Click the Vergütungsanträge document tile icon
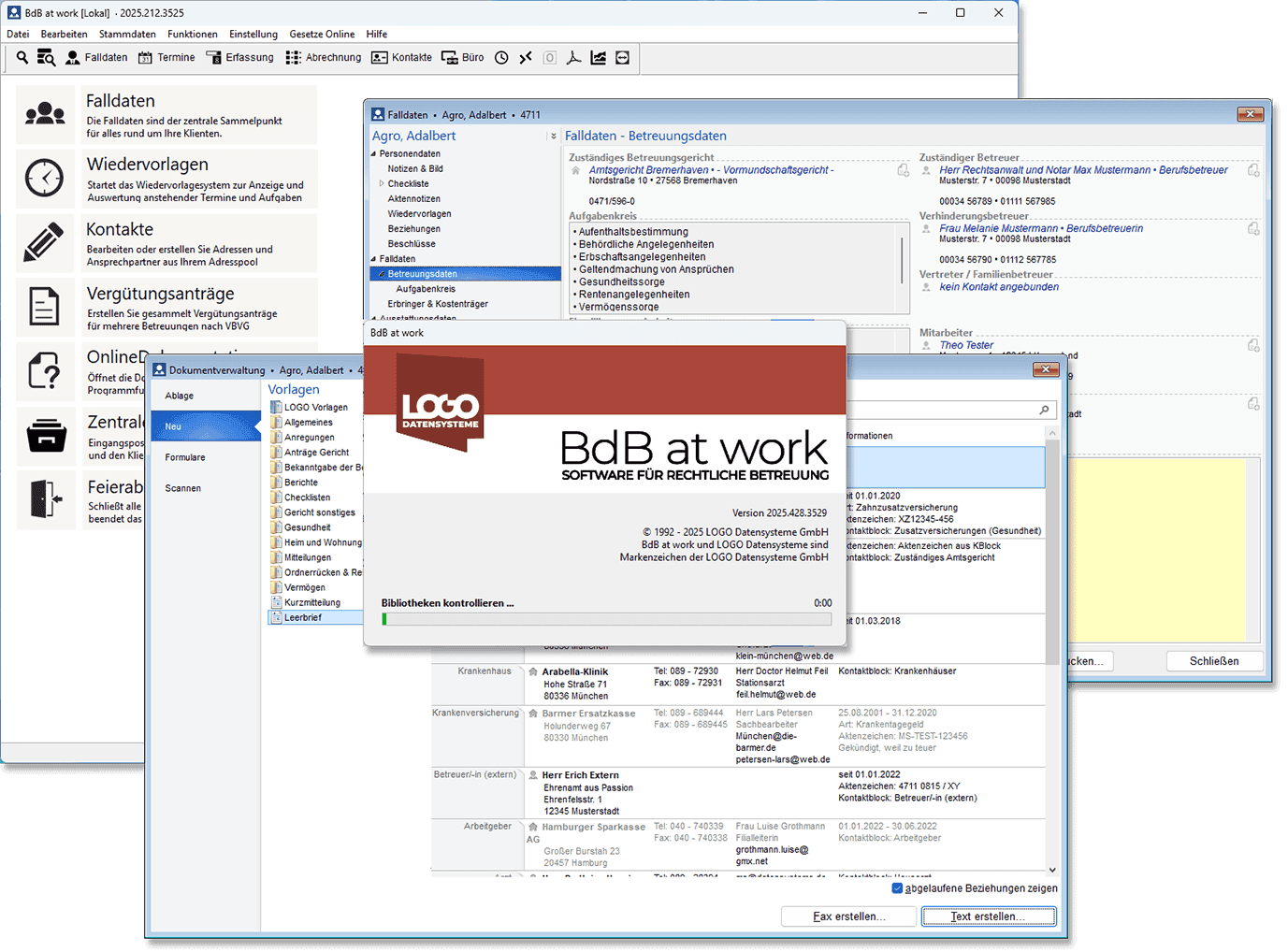The width and height of the screenshot is (1288, 952). click(44, 307)
